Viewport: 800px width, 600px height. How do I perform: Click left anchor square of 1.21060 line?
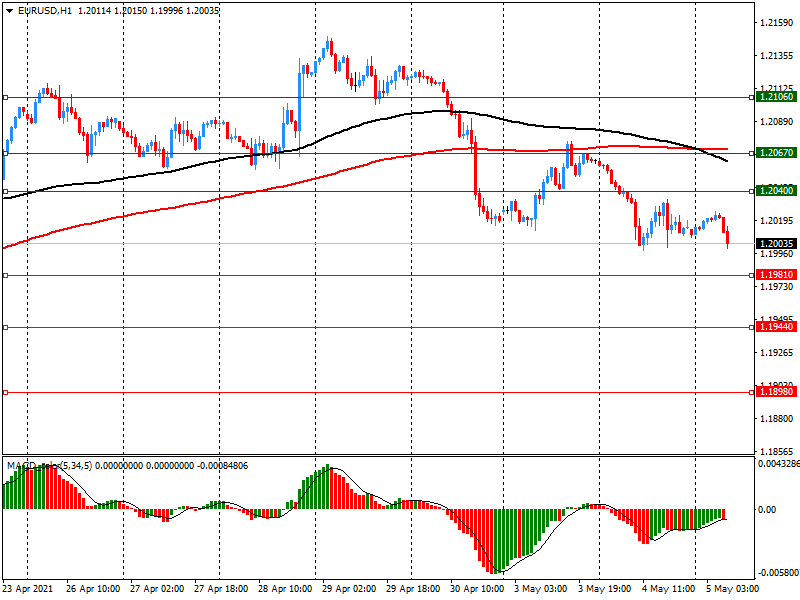[6, 98]
